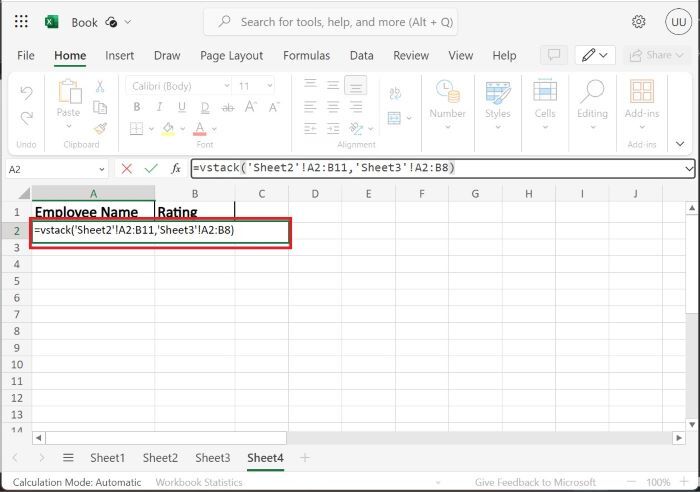Toggle Bold formatting
This screenshot has height=492, width=700.
point(137,107)
